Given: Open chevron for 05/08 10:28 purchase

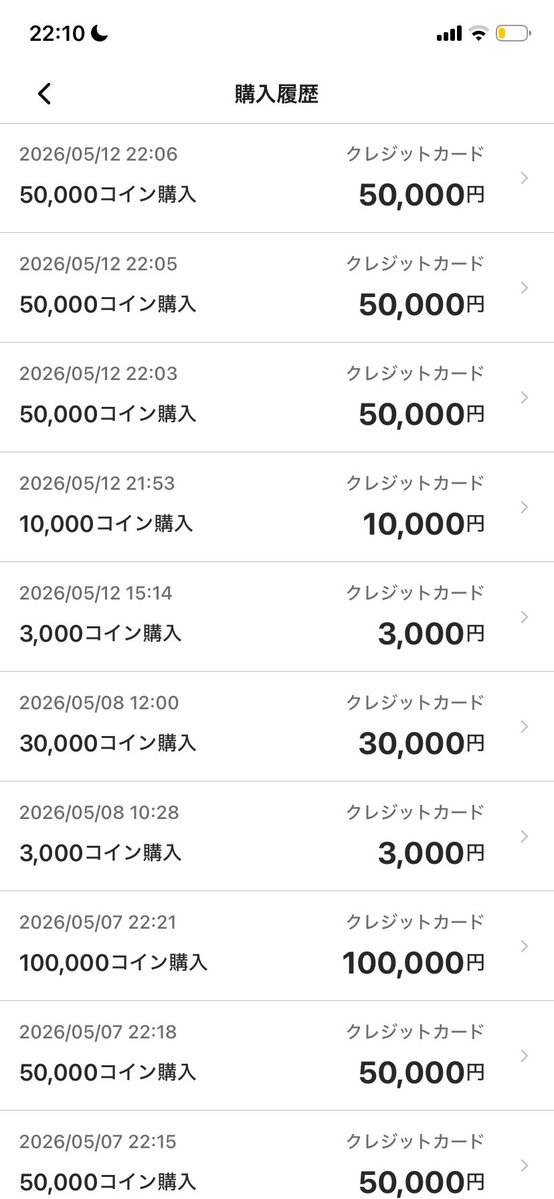Looking at the screenshot, I should point(524,836).
